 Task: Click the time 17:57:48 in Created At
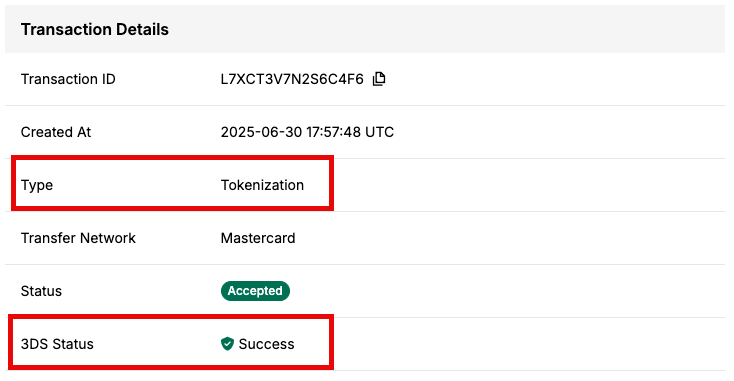tap(333, 132)
